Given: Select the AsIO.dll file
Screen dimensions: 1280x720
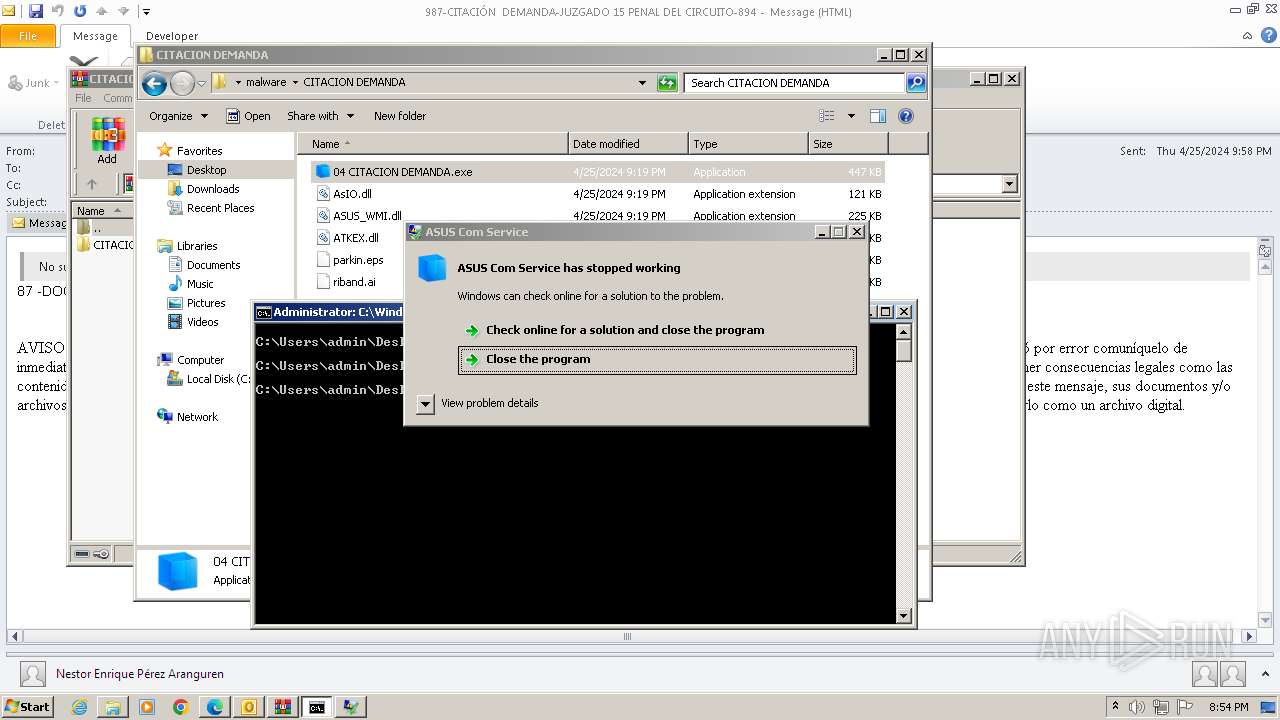Looking at the screenshot, I should [x=352, y=194].
